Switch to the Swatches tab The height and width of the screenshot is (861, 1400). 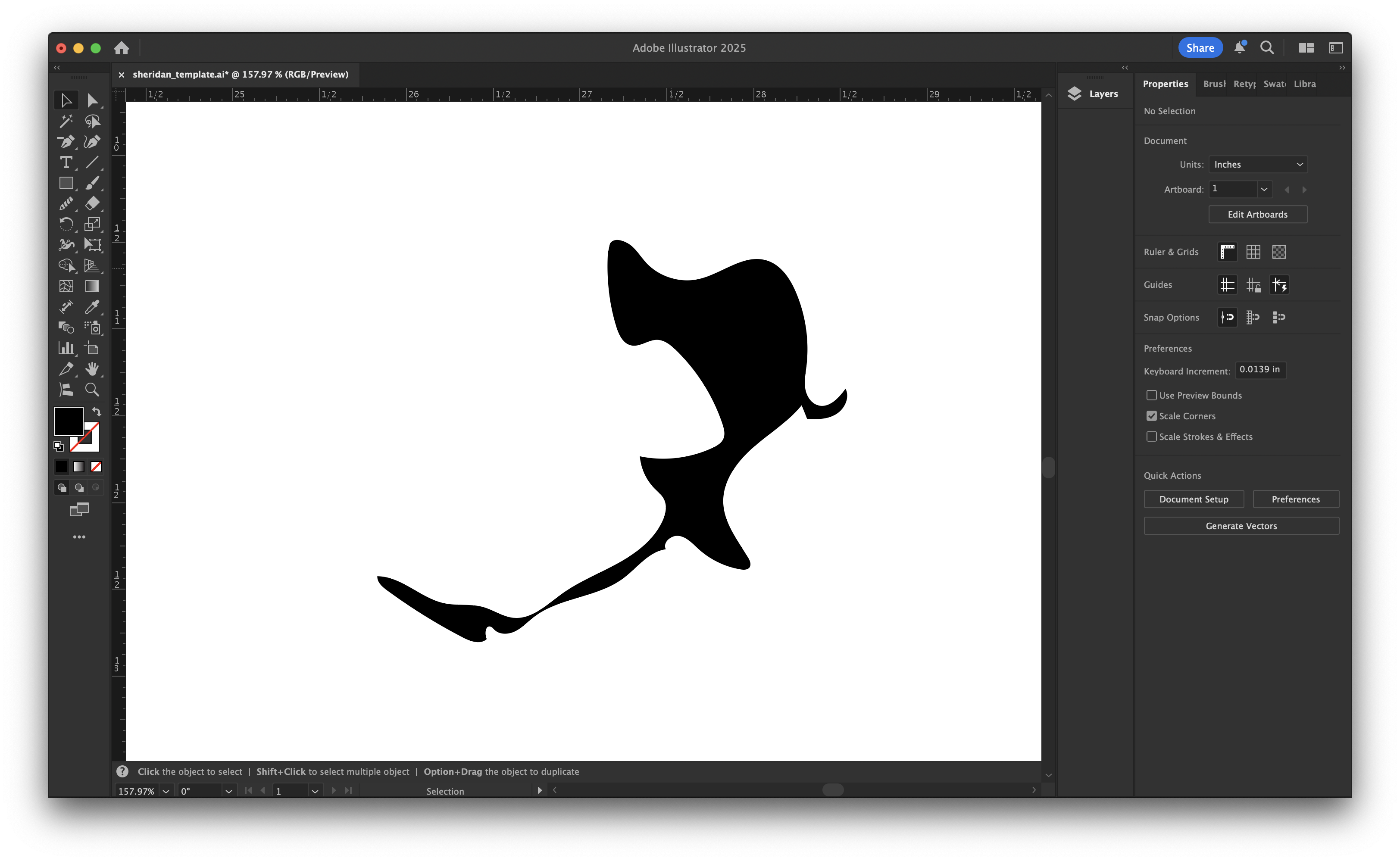(1274, 84)
